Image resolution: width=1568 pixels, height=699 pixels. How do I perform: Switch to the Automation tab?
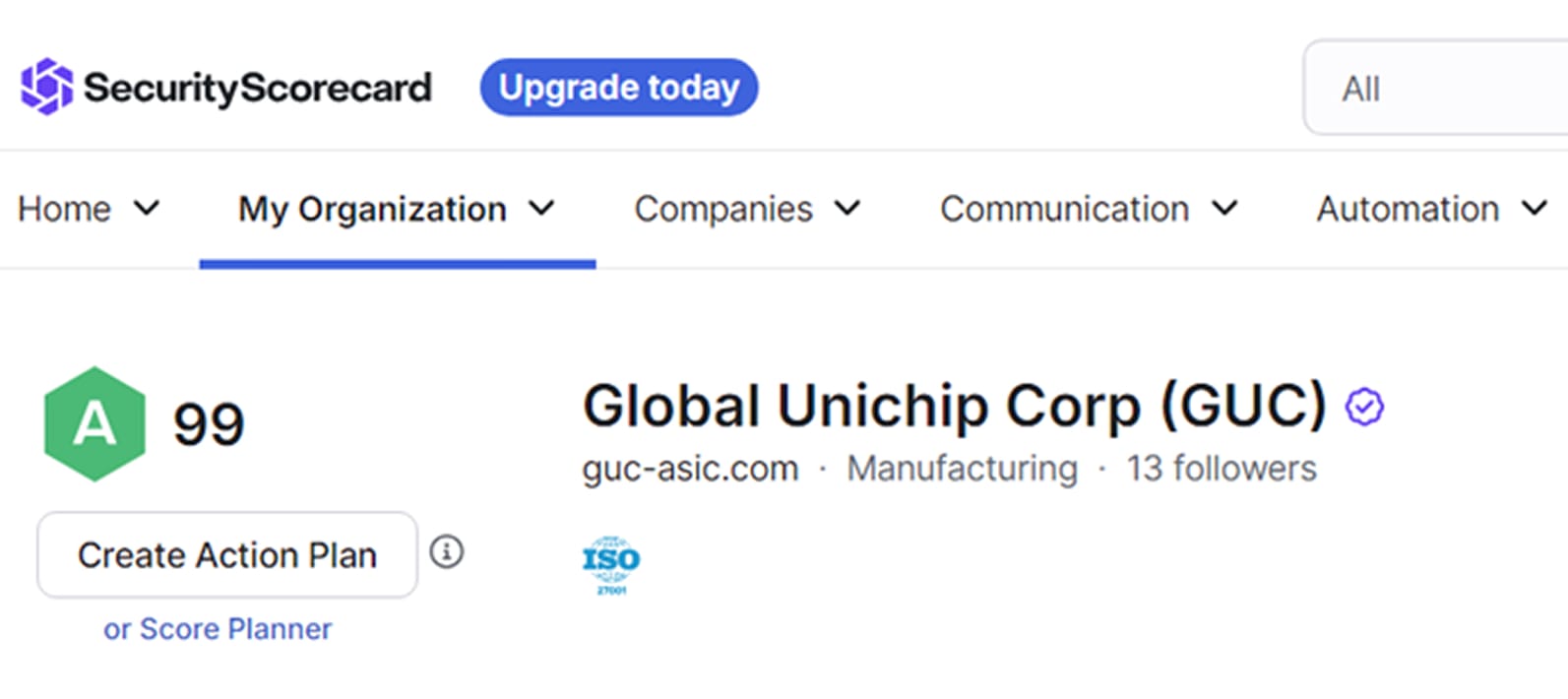tap(1408, 209)
